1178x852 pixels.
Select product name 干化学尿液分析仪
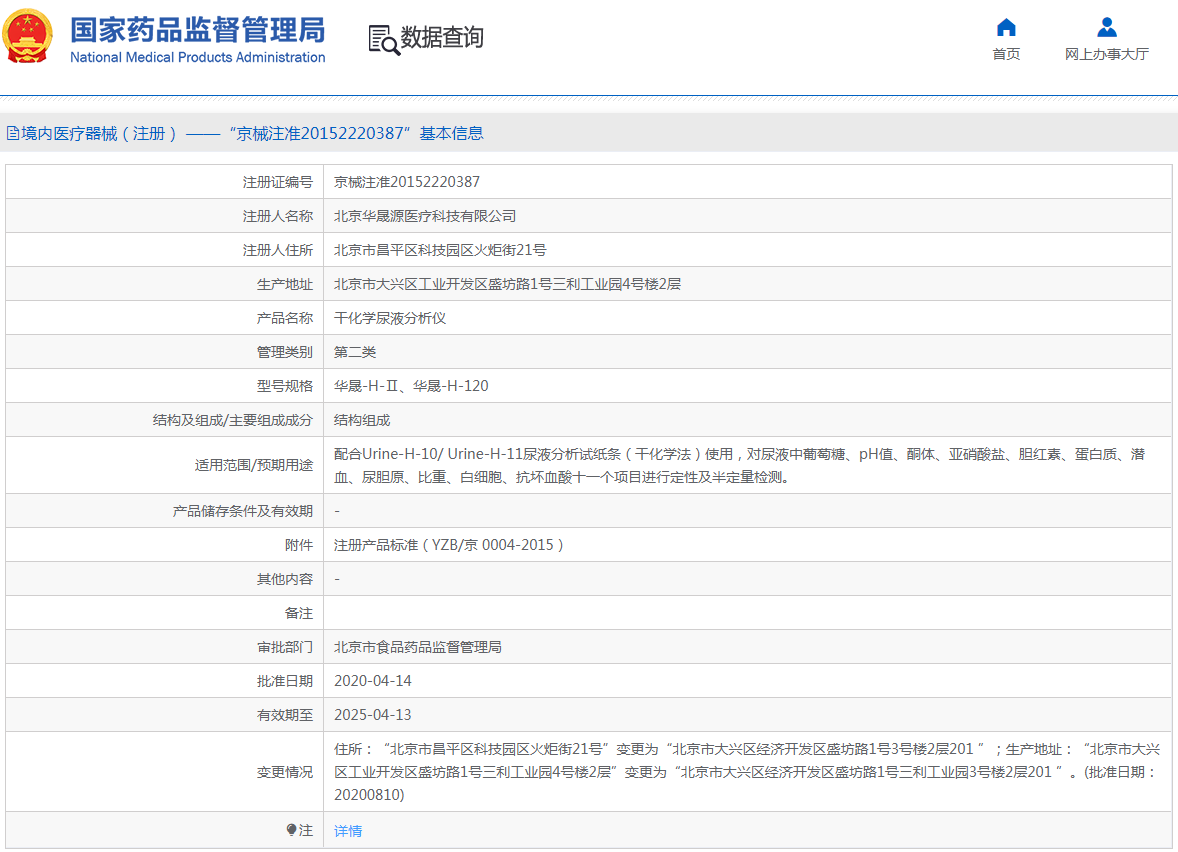[390, 319]
